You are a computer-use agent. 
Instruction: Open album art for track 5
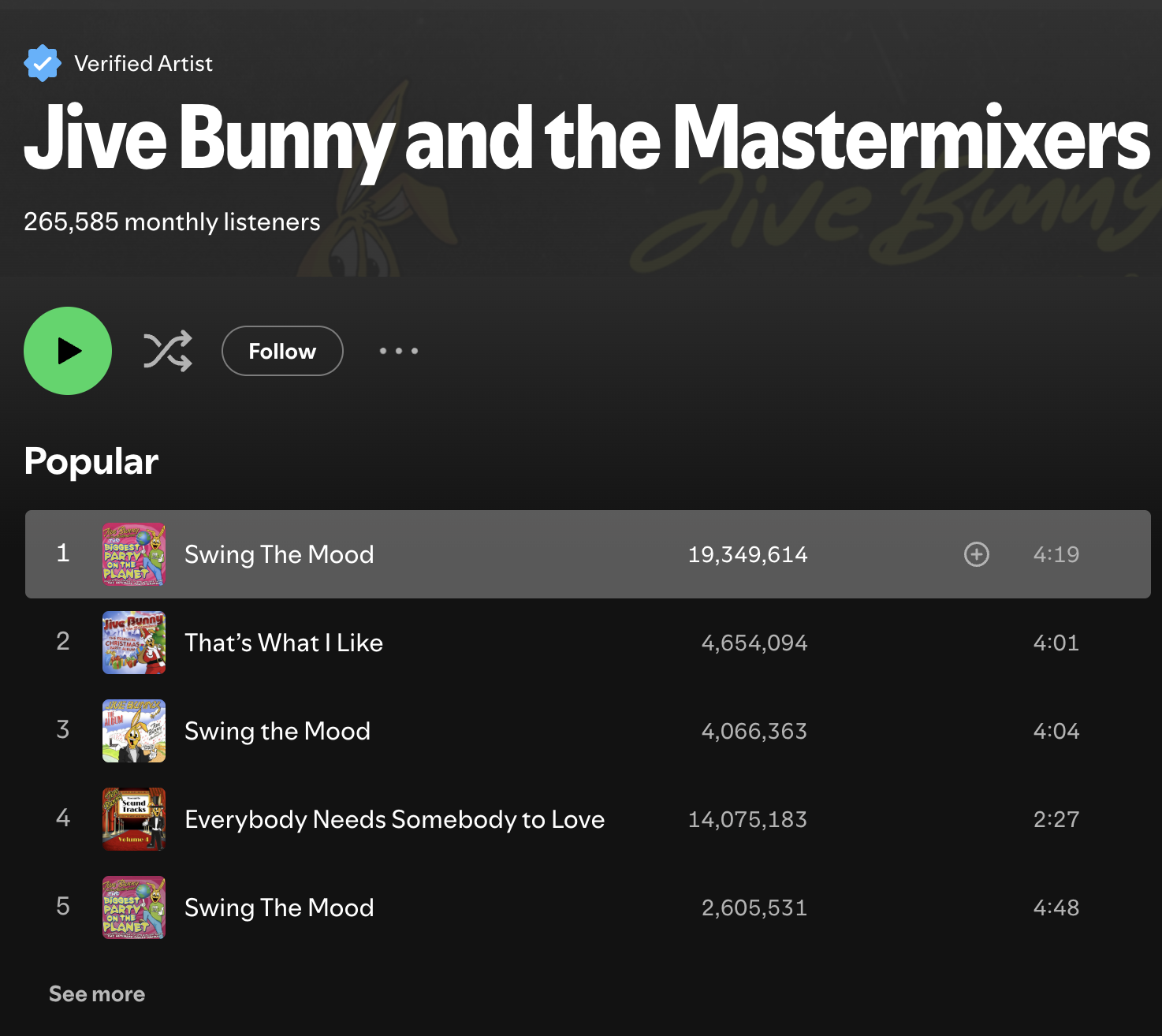pyautogui.click(x=134, y=907)
